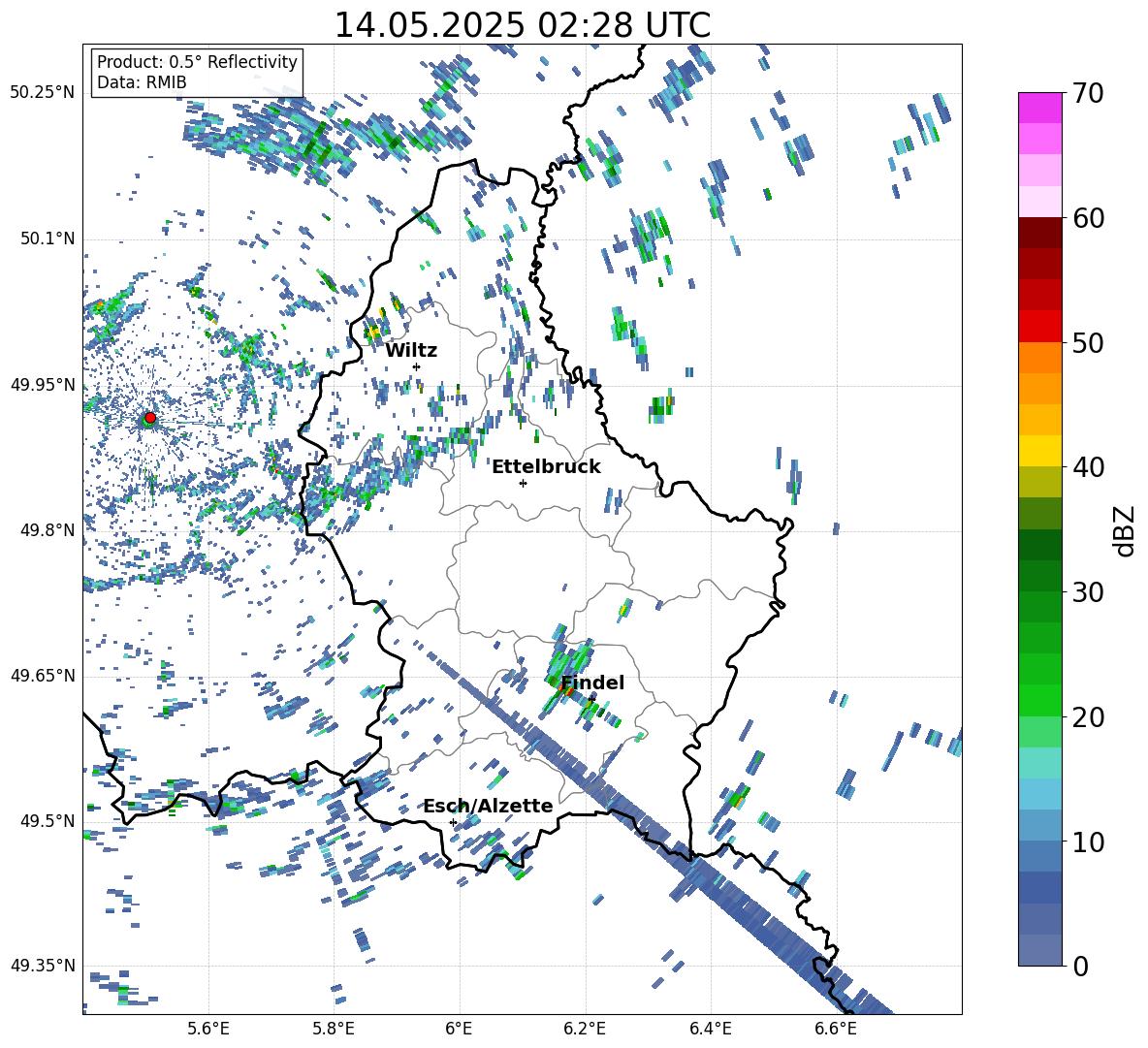This screenshot has height=1048, width=1148.
Task: Click the 50.1°N latitude tick label
Action: tap(47, 238)
